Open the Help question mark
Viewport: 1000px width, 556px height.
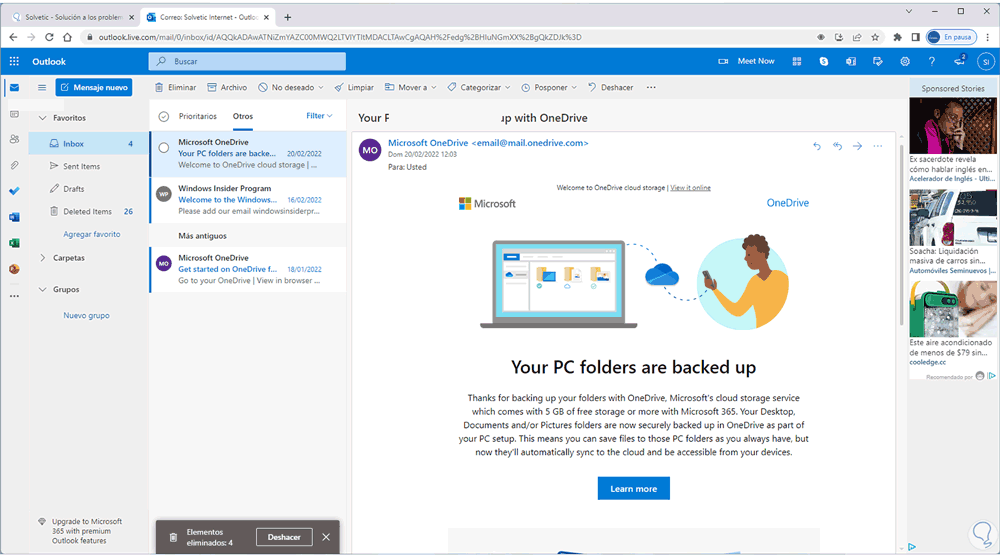tap(932, 61)
